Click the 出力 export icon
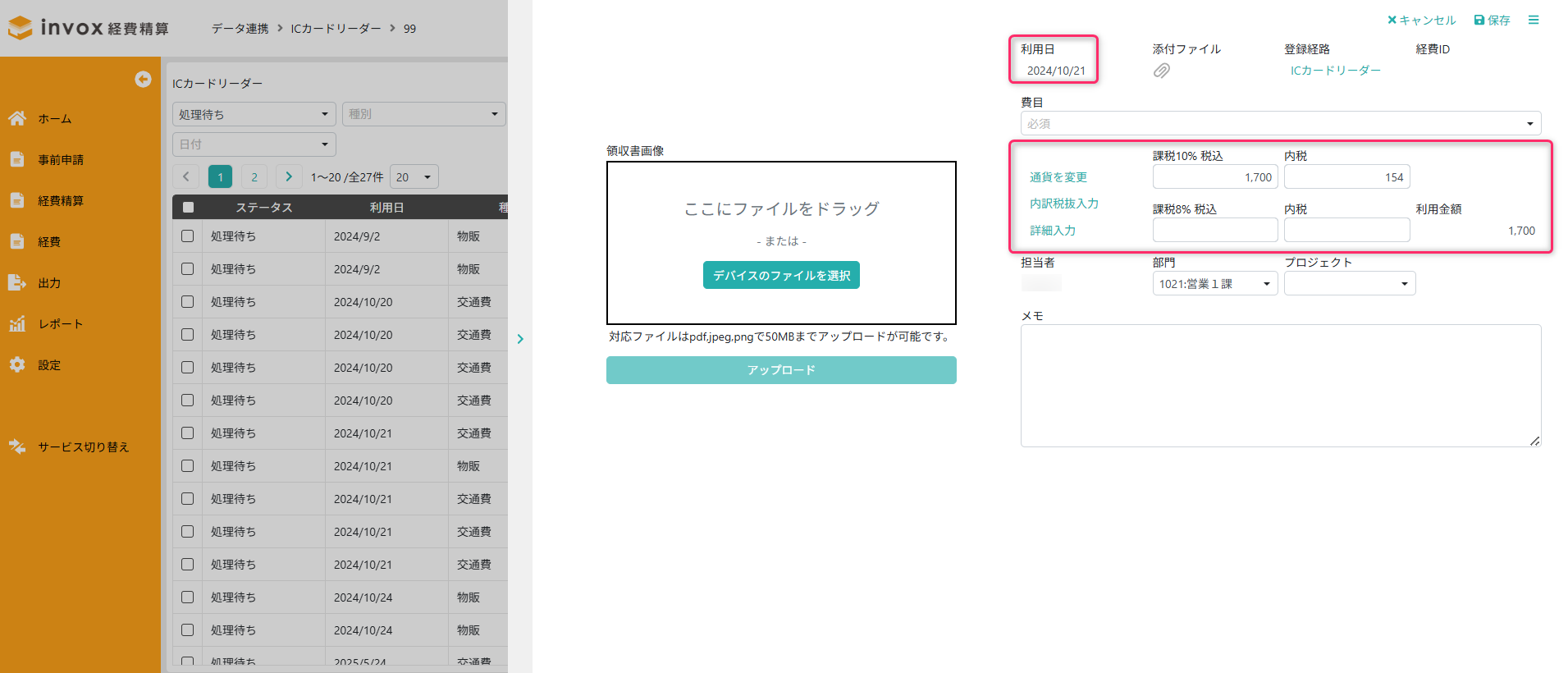 17,282
